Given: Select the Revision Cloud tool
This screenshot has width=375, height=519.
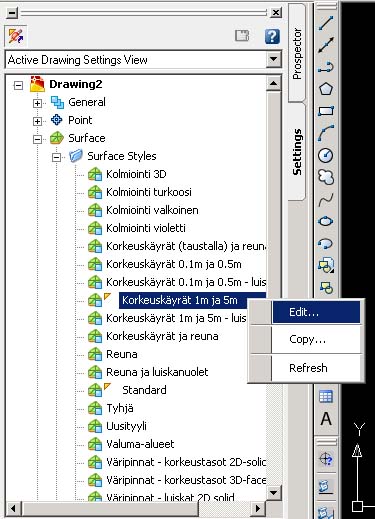Looking at the screenshot, I should point(326,177).
